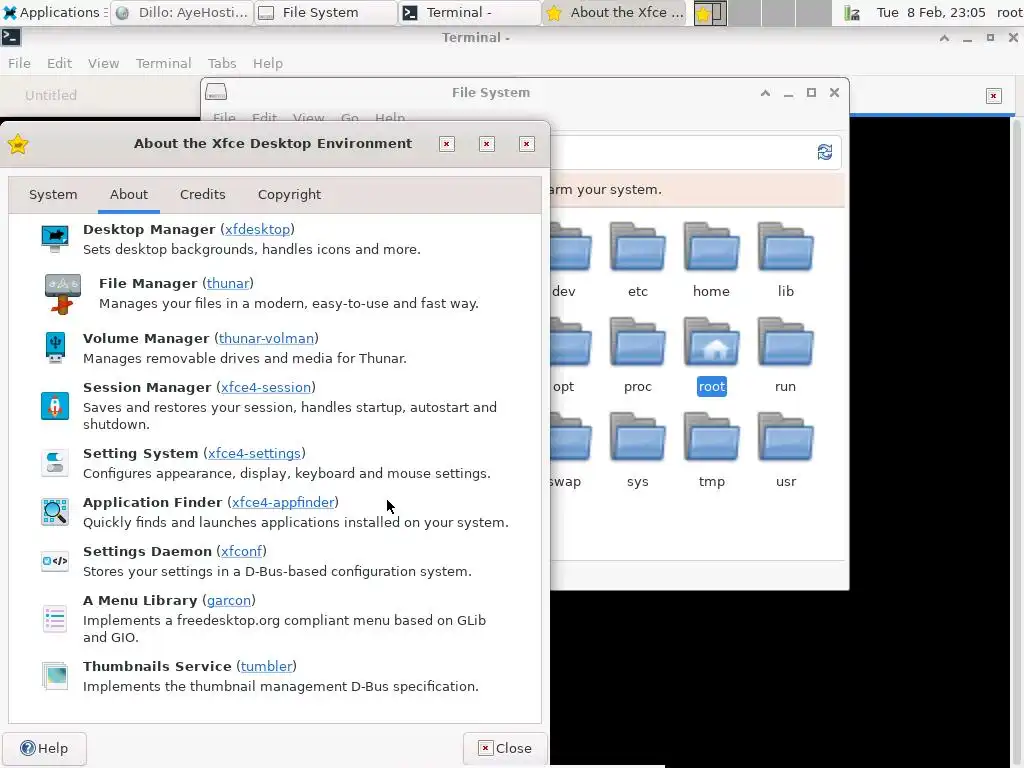
Task: Follow the tumbler link
Action: (266, 666)
